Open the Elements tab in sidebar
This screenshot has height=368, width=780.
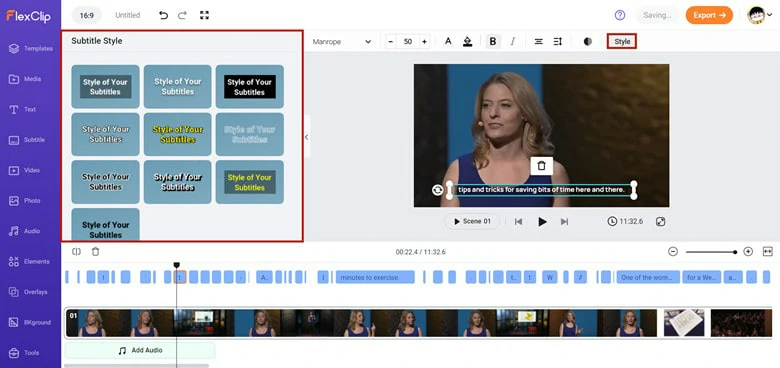pyautogui.click(x=30, y=262)
